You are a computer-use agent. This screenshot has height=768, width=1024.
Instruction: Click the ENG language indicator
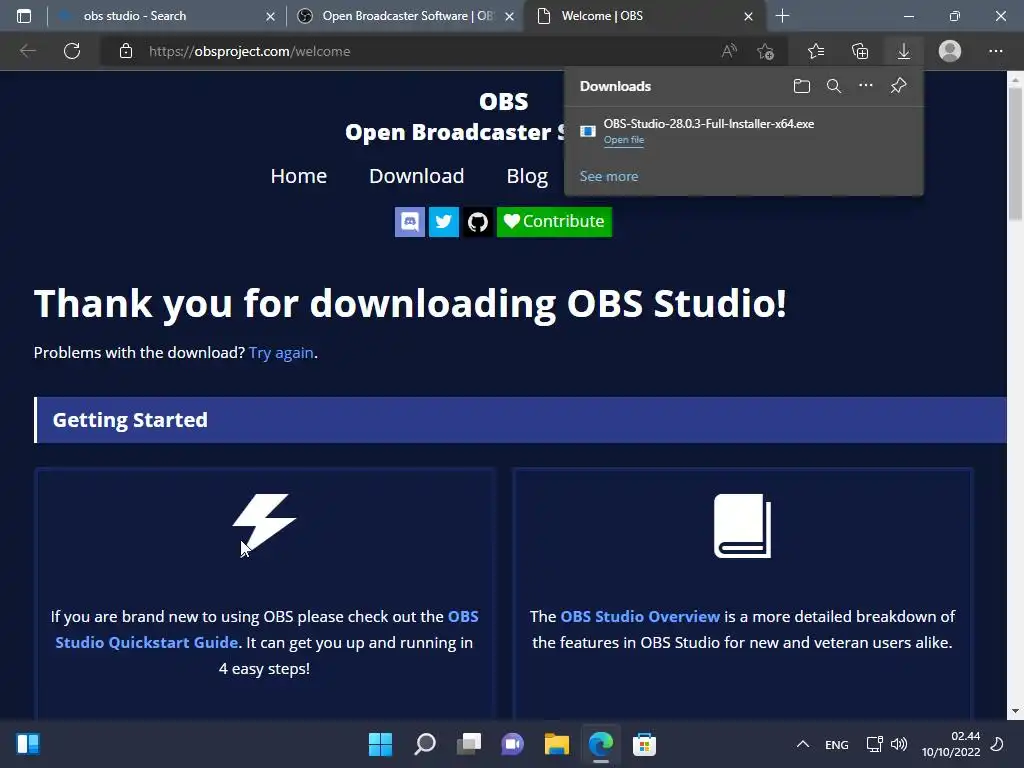pos(837,744)
